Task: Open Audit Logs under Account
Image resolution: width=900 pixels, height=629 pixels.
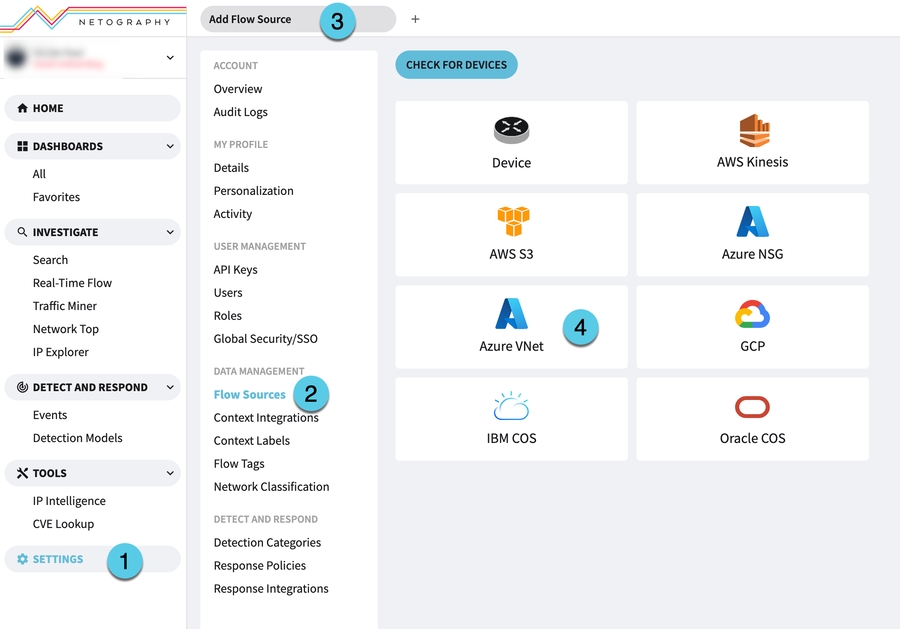Action: tap(240, 112)
